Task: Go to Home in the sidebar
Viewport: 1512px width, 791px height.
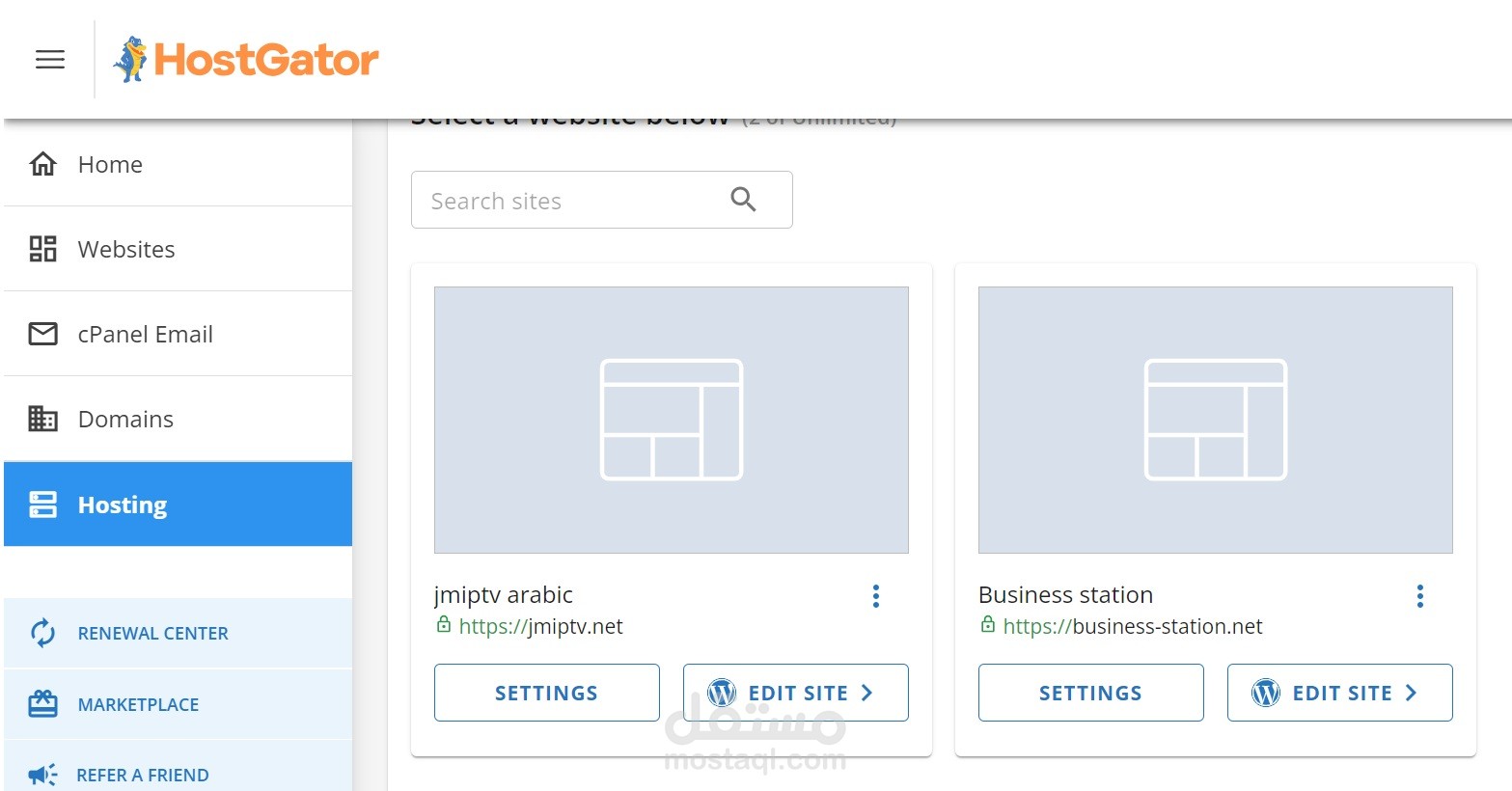Action: pos(179,164)
